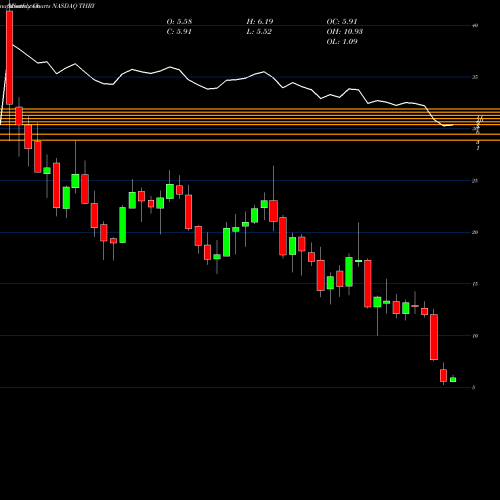Image resolution: width=500 pixels, height=500 pixels.
Task: Select the tall first red candlestick
Action: point(10,58)
